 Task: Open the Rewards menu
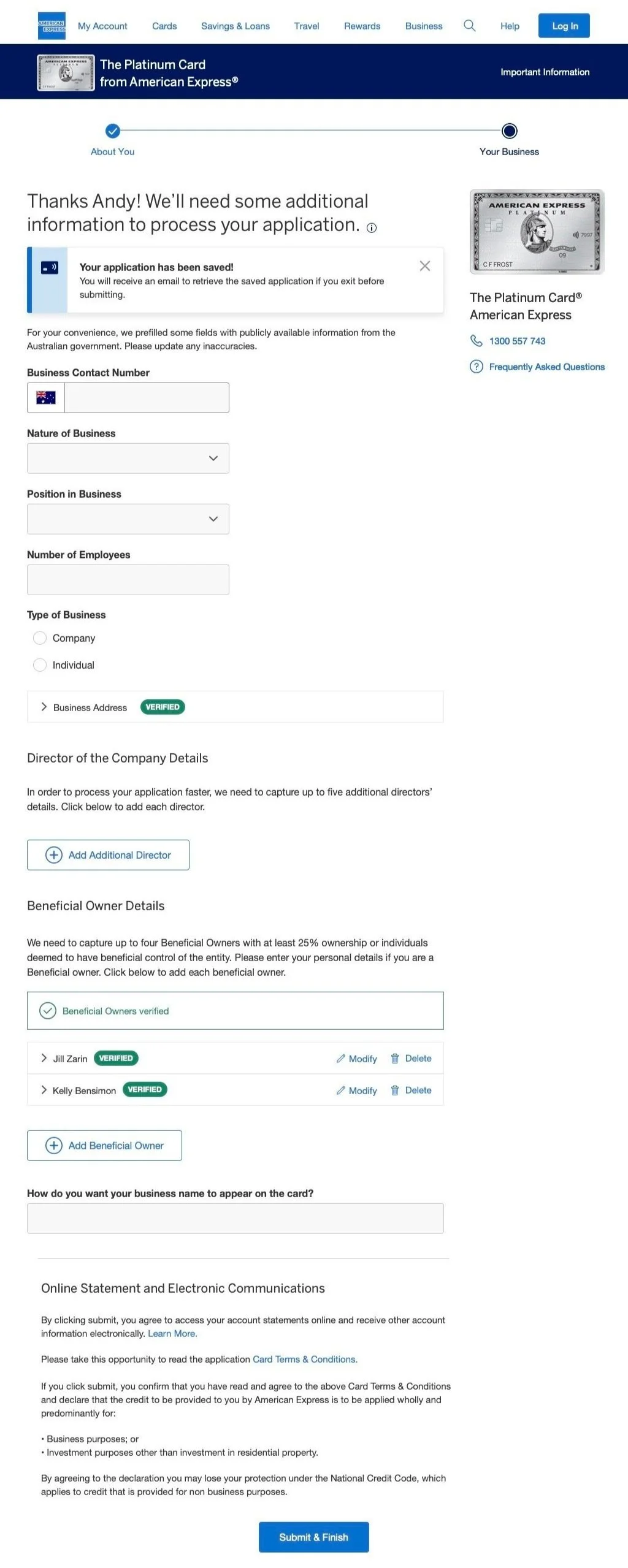coord(362,26)
